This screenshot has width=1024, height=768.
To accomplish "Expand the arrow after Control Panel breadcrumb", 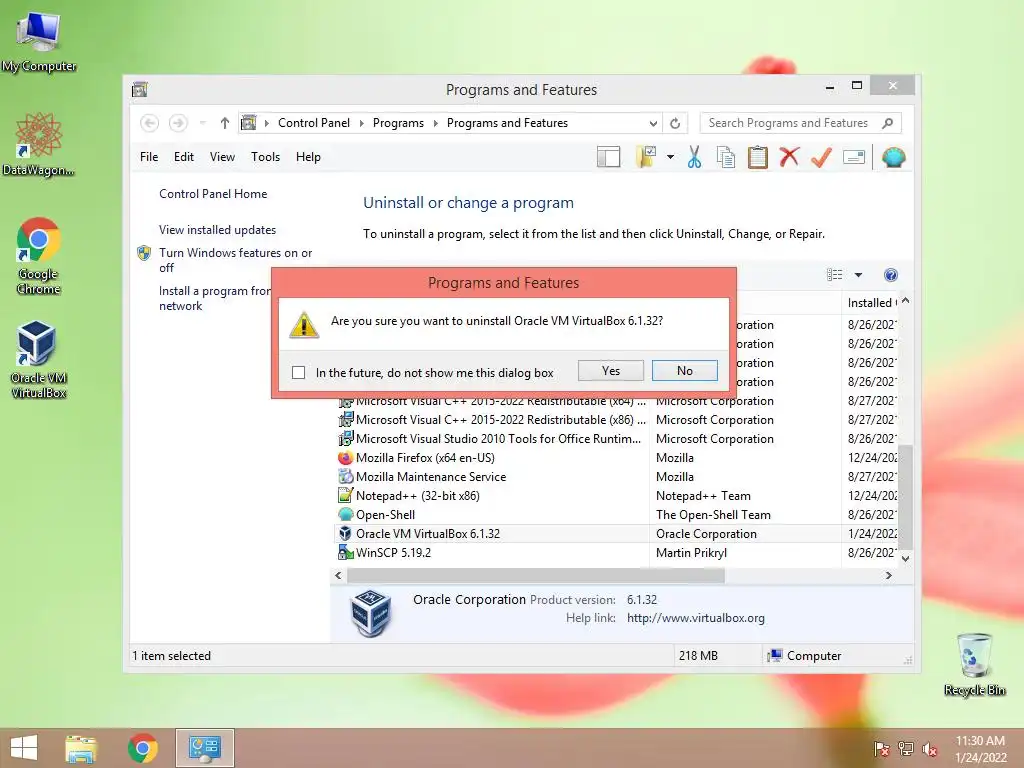I will (362, 123).
